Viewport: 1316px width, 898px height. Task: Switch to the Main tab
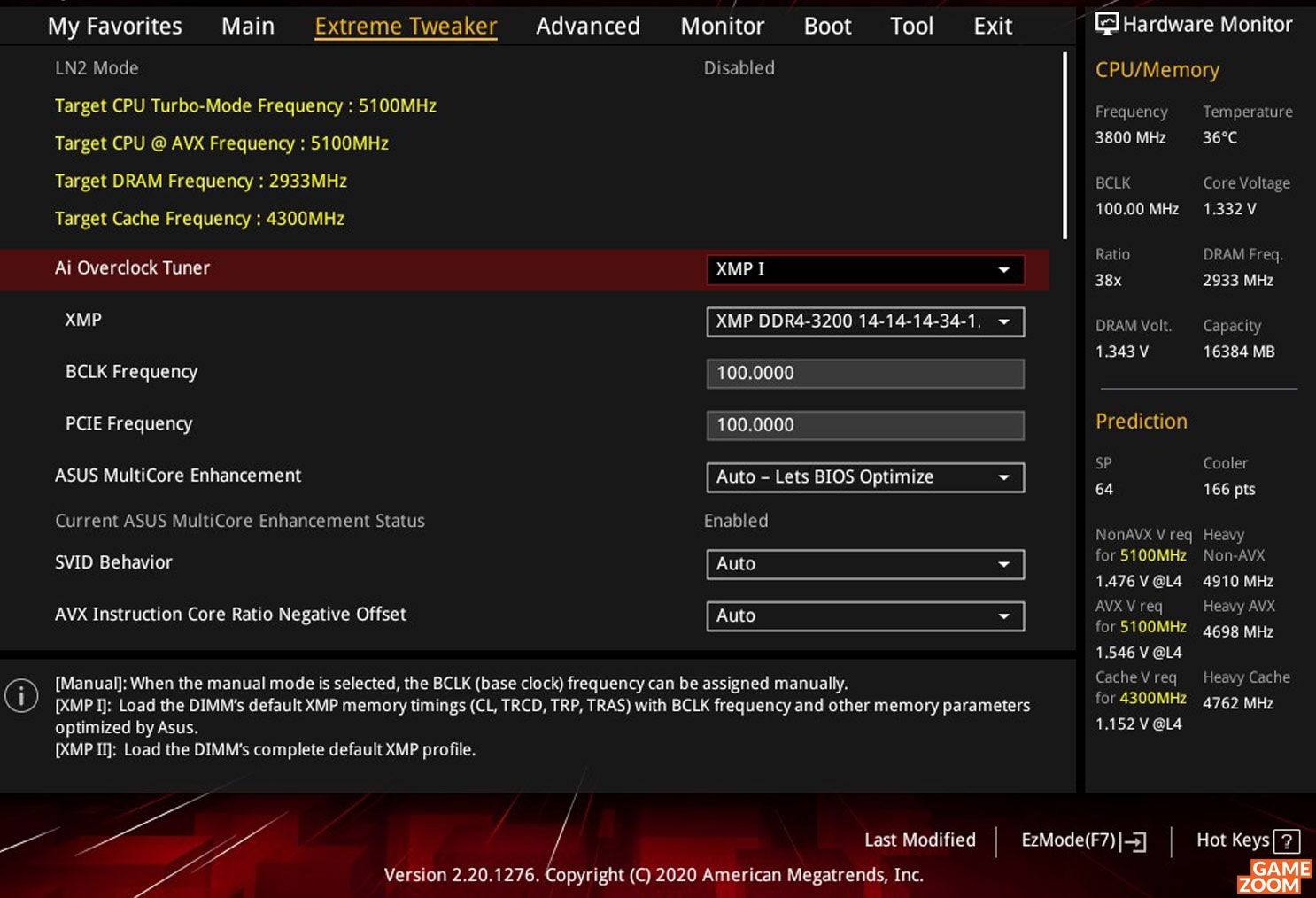point(248,27)
